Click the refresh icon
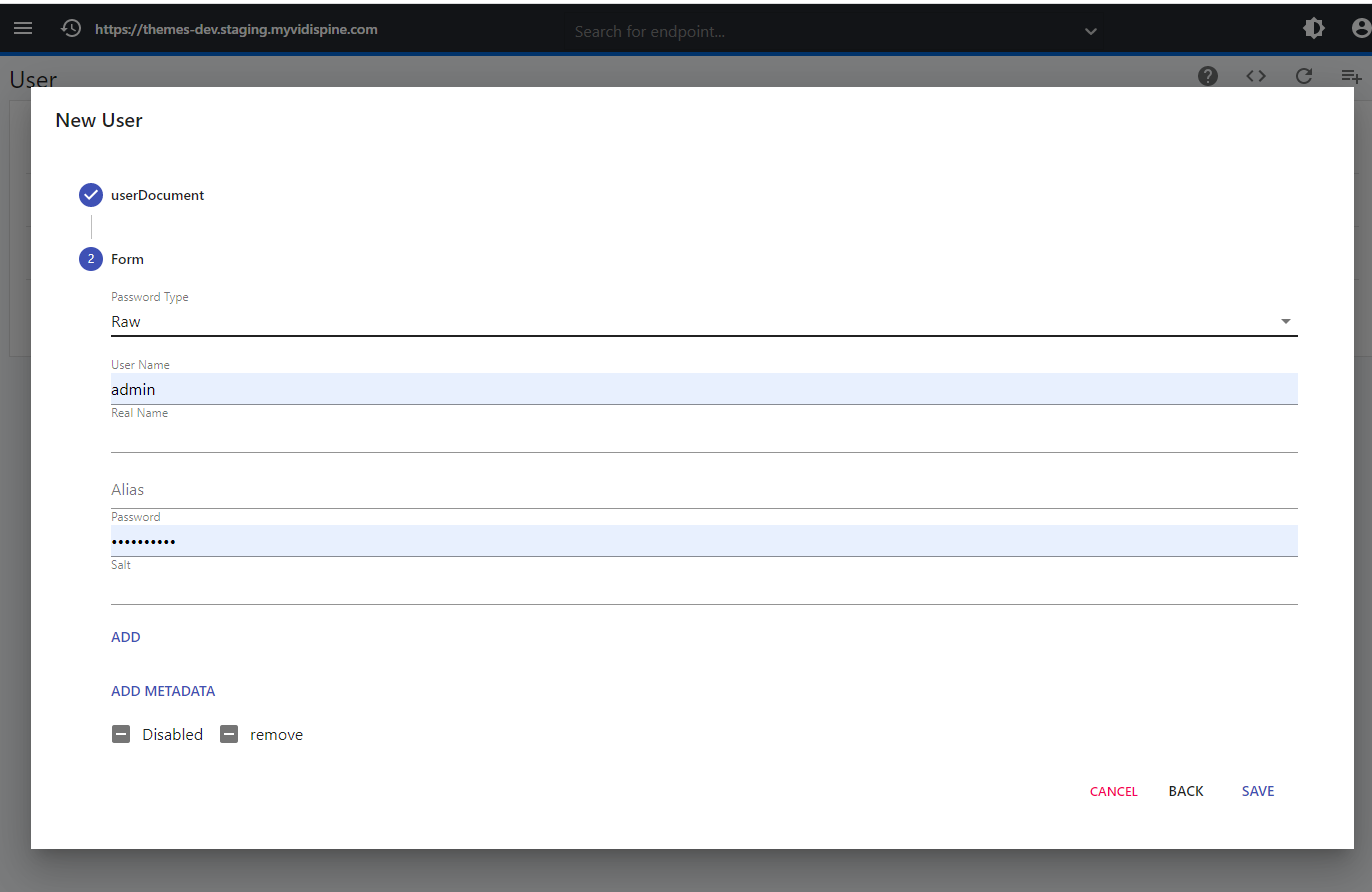The image size is (1372, 892). pos(1304,76)
